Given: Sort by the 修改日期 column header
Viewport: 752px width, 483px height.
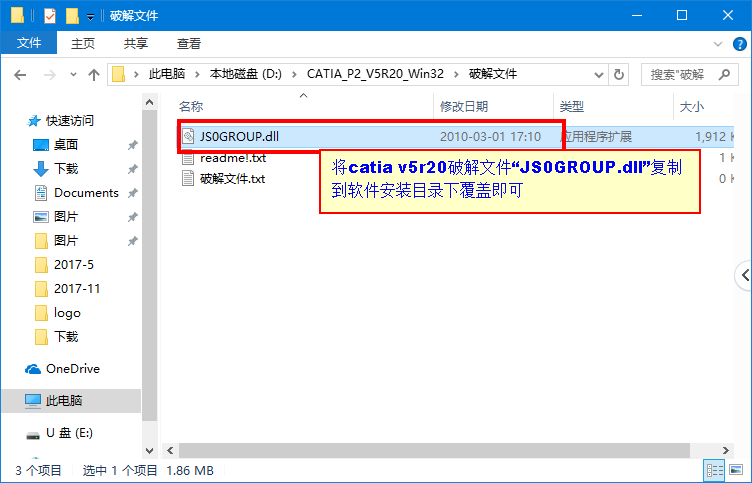Looking at the screenshot, I should [464, 106].
